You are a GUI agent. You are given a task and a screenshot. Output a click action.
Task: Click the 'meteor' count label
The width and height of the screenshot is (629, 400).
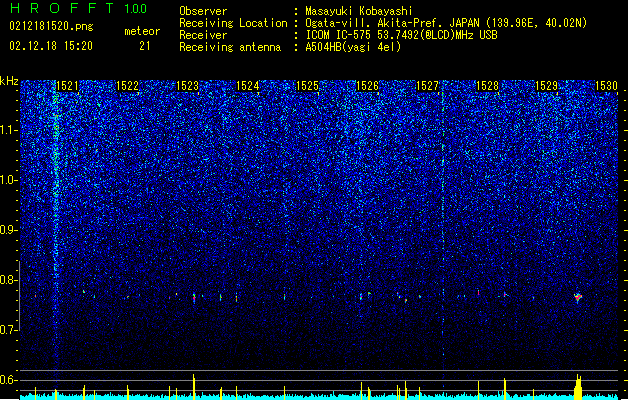tap(142, 31)
